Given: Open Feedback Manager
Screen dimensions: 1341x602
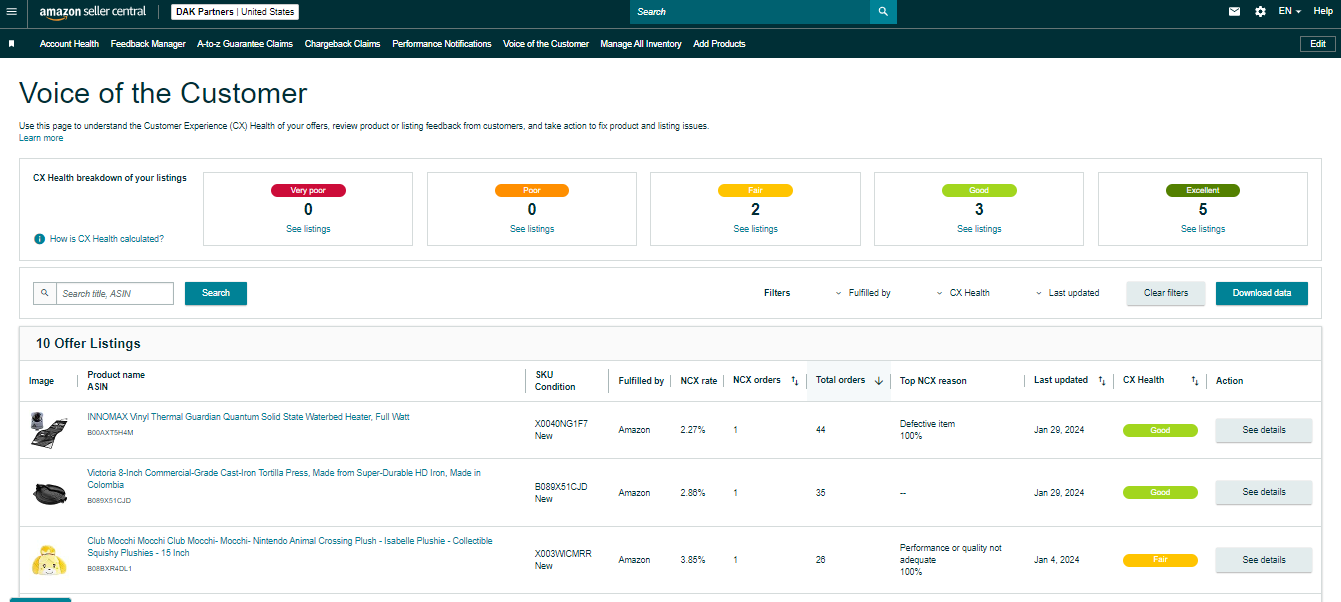Looking at the screenshot, I should 148,44.
